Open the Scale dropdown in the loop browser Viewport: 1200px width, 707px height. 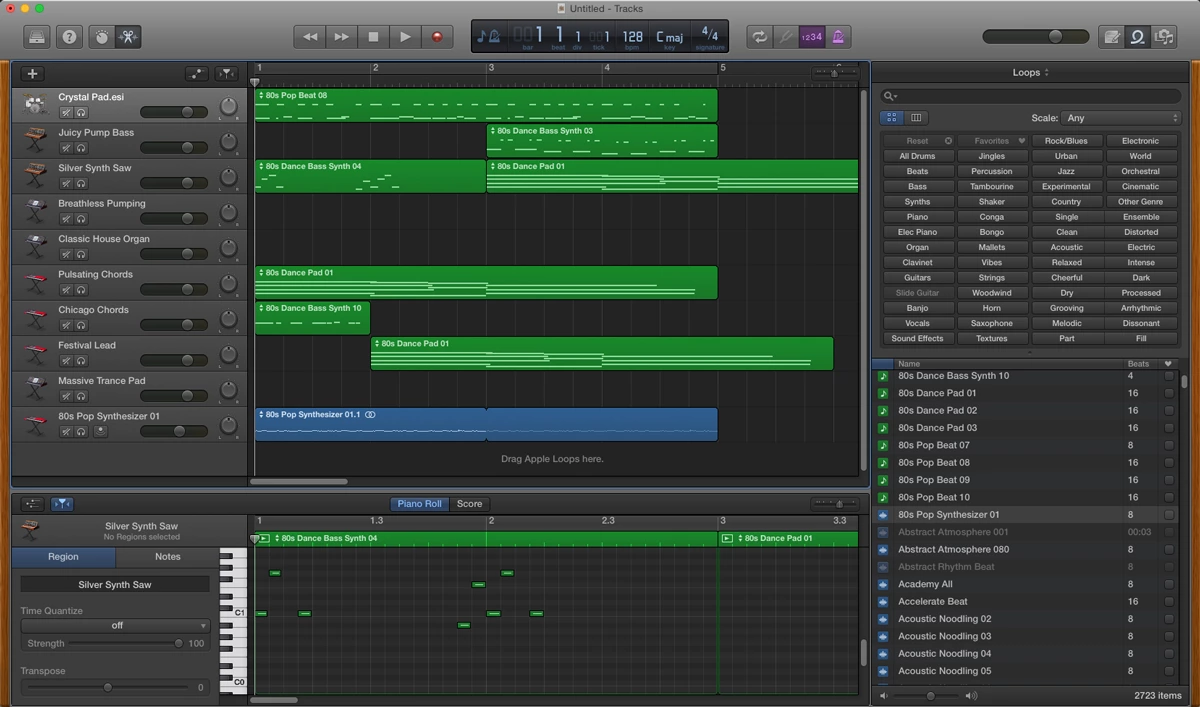[1121, 118]
